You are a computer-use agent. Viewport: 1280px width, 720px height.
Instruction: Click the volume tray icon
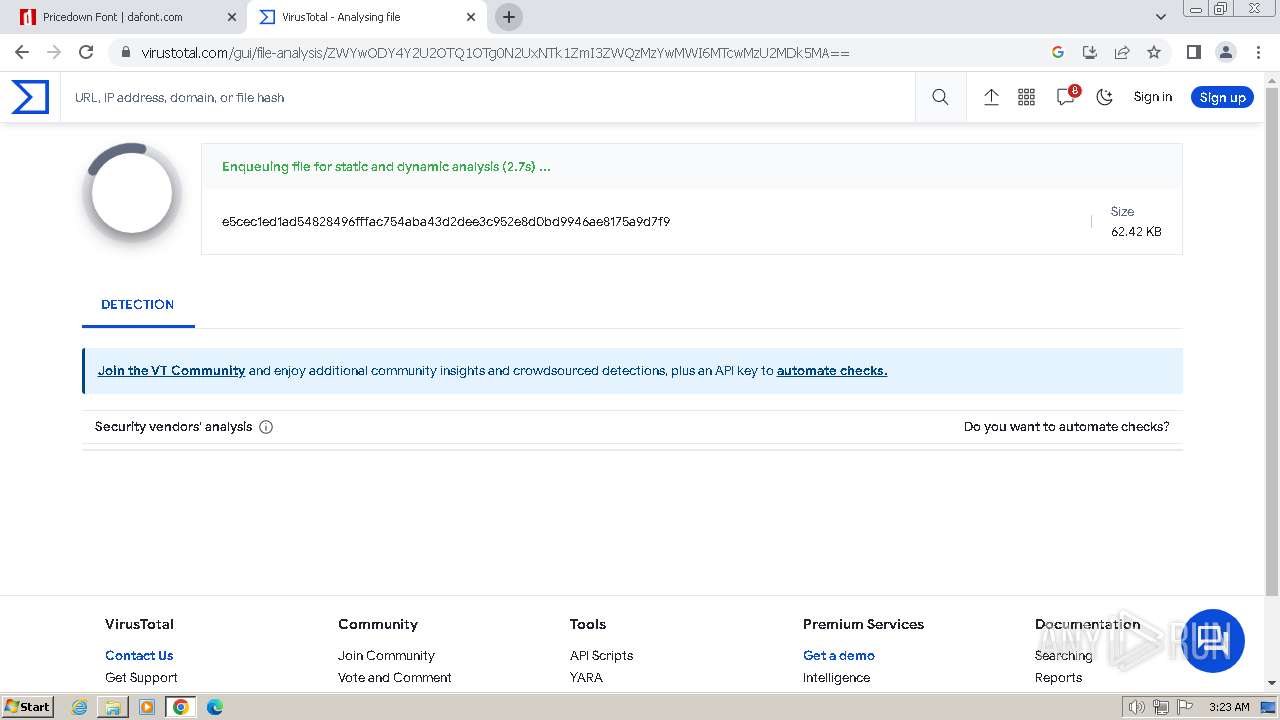pos(1137,707)
